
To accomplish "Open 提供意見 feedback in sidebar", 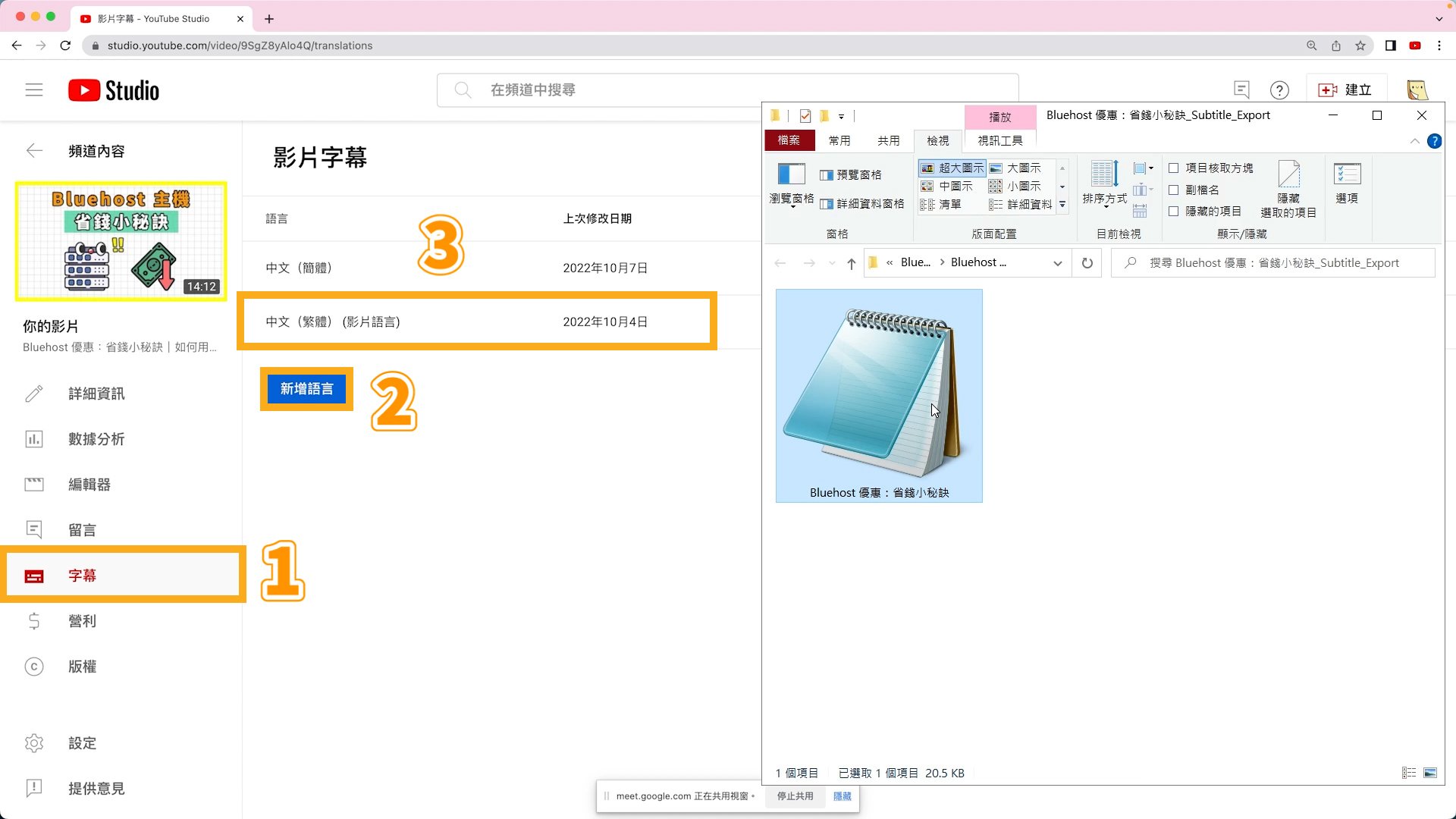I will pos(121,789).
